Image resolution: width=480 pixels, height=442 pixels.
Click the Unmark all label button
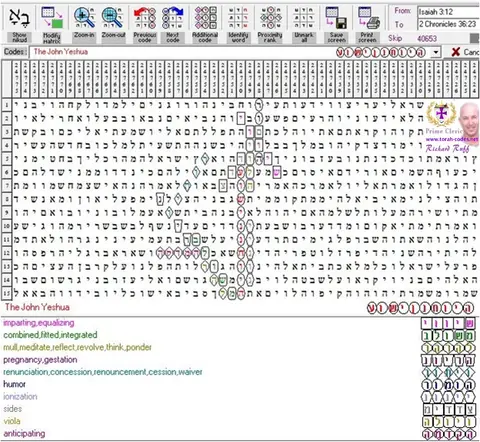tap(304, 37)
